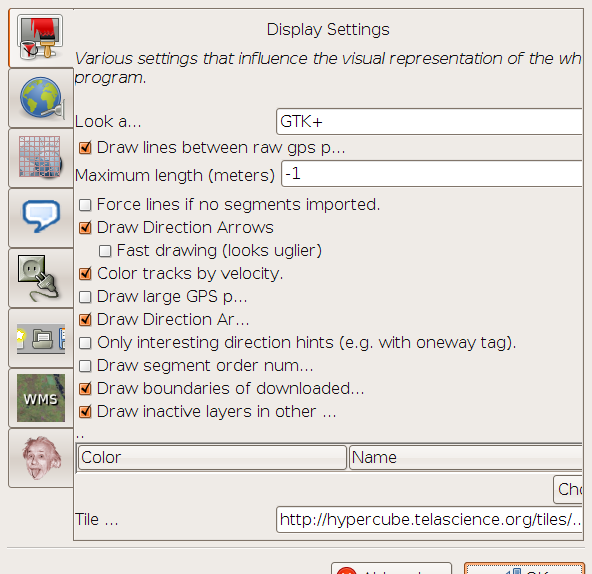The height and width of the screenshot is (574, 592).
Task: Click the OK button at the bottom
Action: [524, 568]
